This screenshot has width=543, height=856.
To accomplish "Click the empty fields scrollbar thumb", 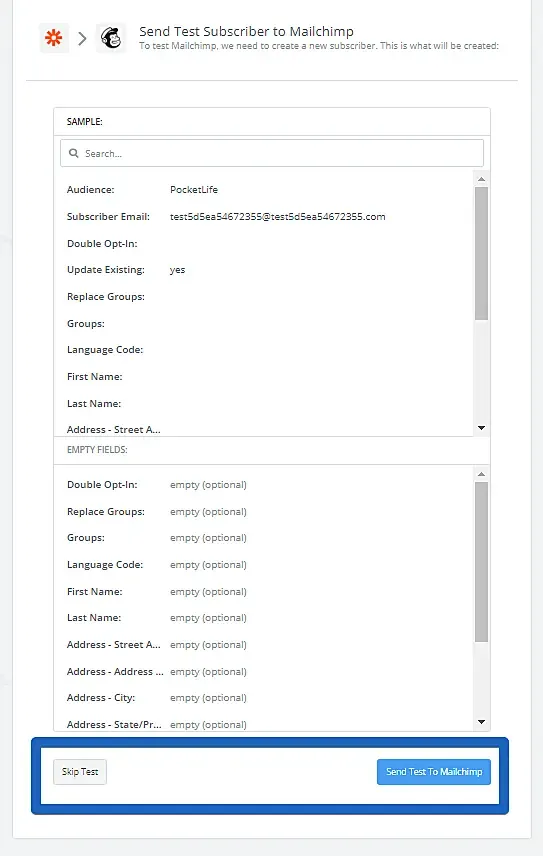I will tap(481, 562).
